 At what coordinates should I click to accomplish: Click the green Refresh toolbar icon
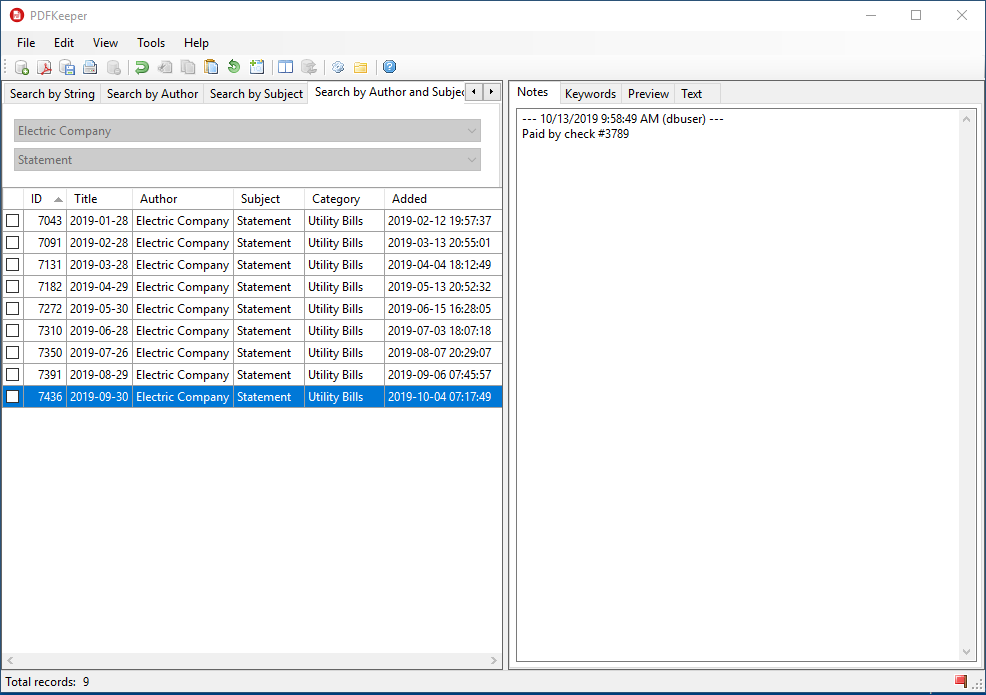[234, 67]
